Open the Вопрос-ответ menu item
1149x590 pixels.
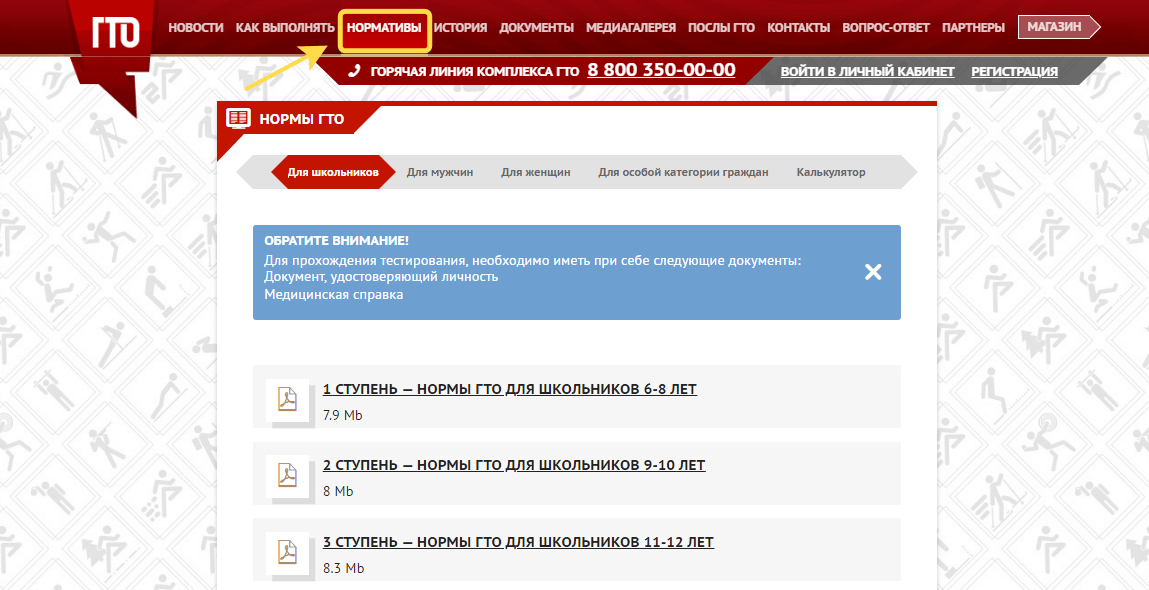pyautogui.click(x=886, y=28)
